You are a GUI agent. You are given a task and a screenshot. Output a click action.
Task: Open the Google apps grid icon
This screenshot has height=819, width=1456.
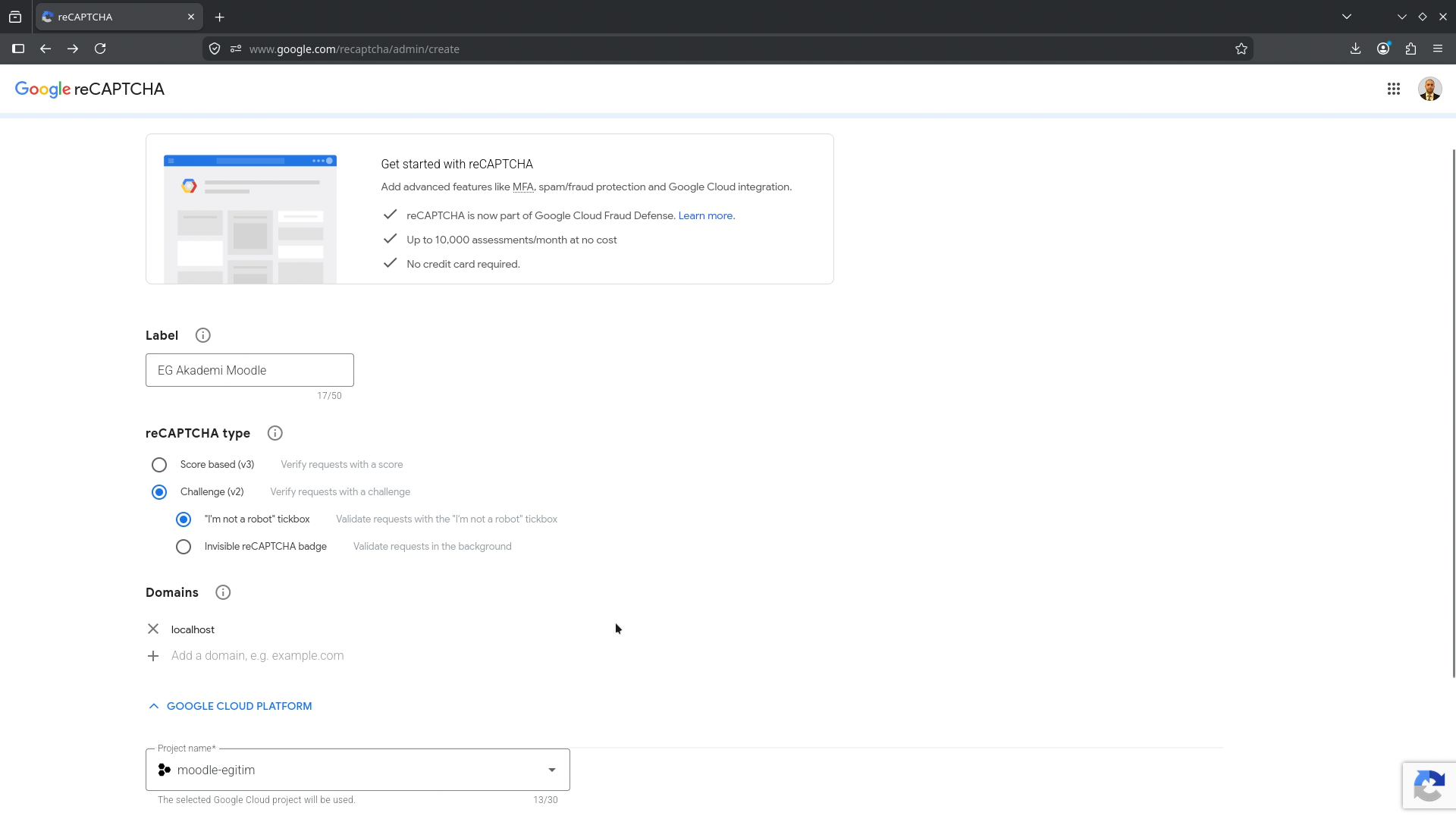tap(1393, 89)
